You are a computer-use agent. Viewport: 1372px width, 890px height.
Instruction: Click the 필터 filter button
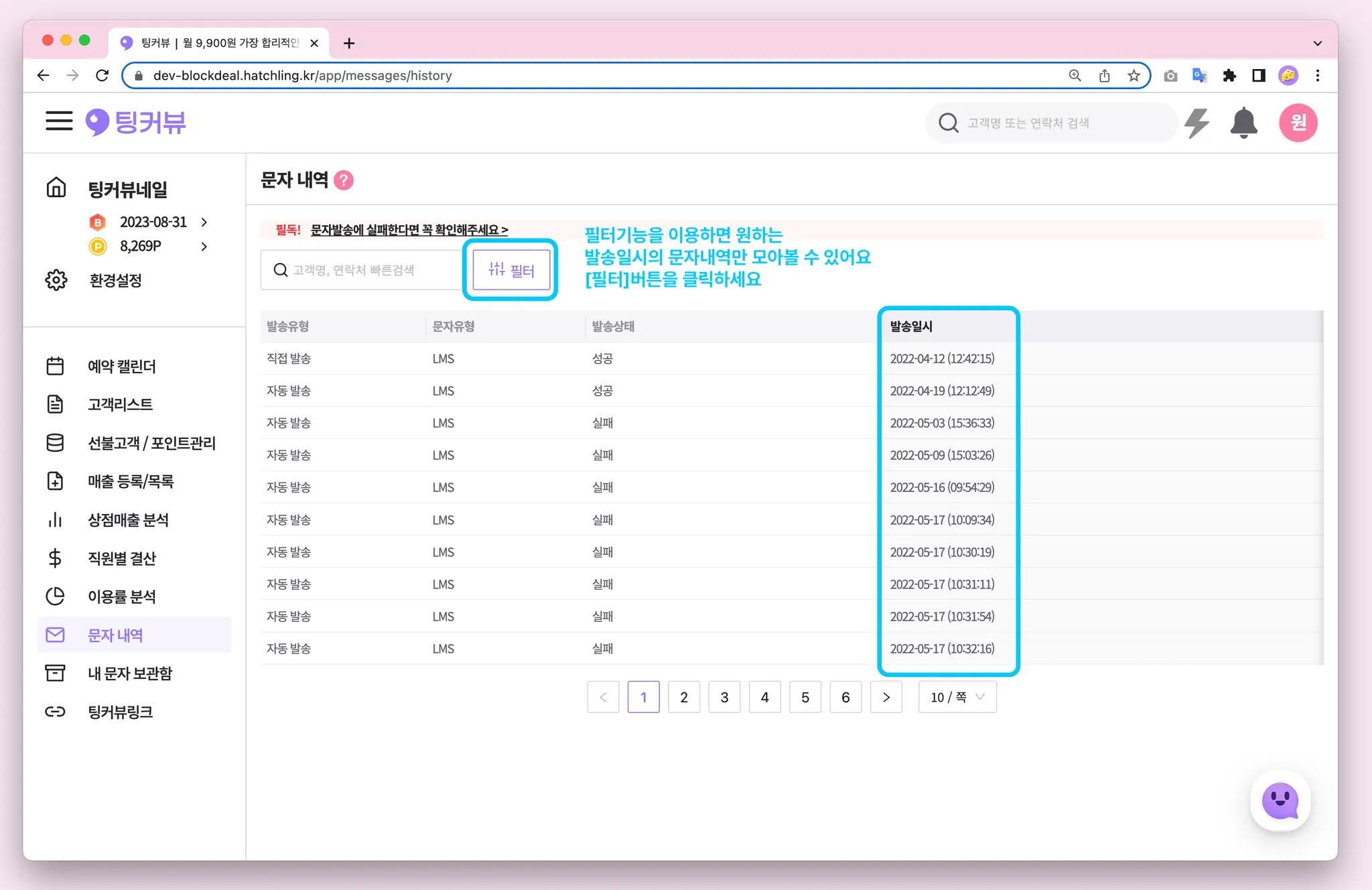pos(511,270)
